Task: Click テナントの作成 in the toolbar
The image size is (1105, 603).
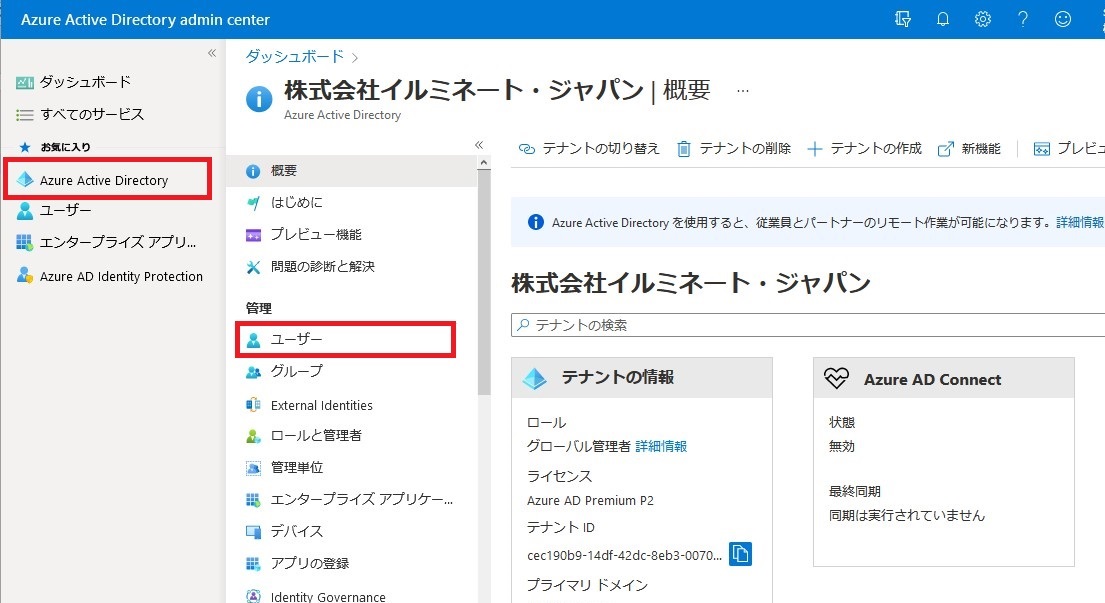Action: coord(864,148)
